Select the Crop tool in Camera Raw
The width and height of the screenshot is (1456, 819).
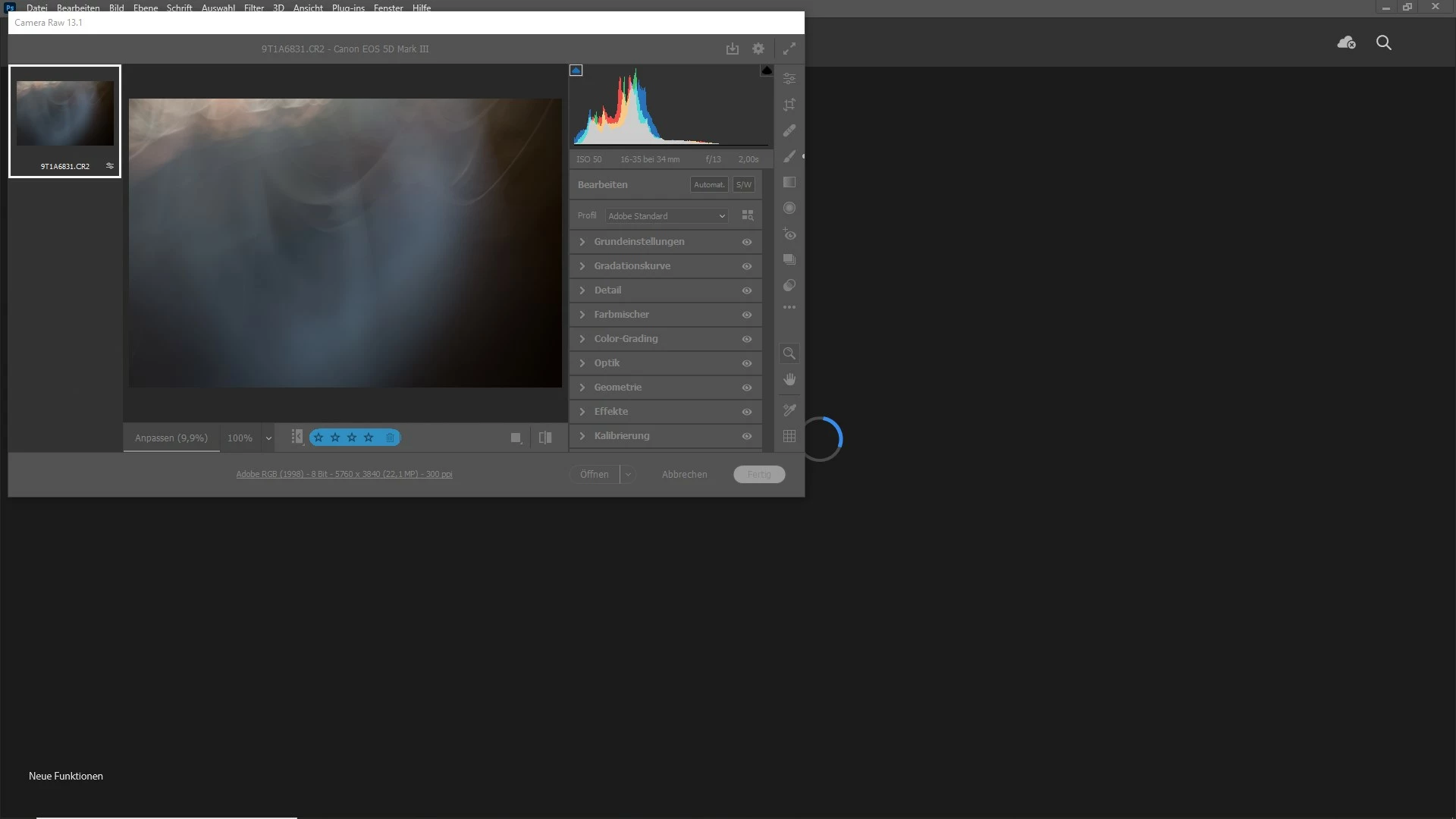[789, 105]
